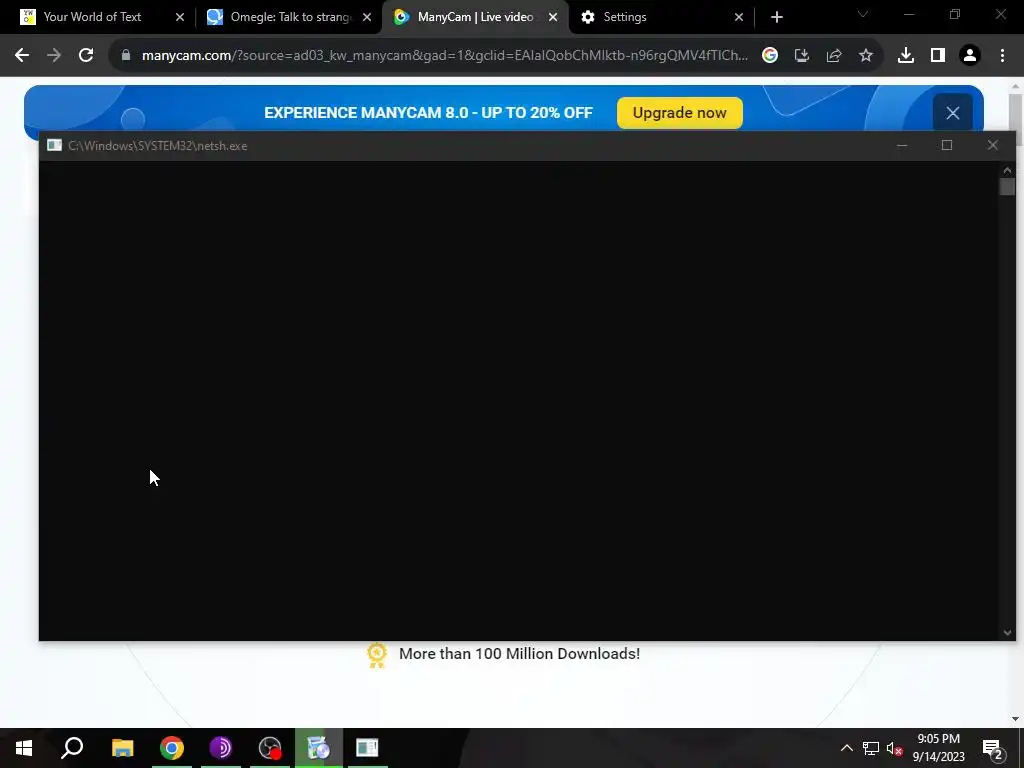Click the muted volume tray icon

(894, 748)
